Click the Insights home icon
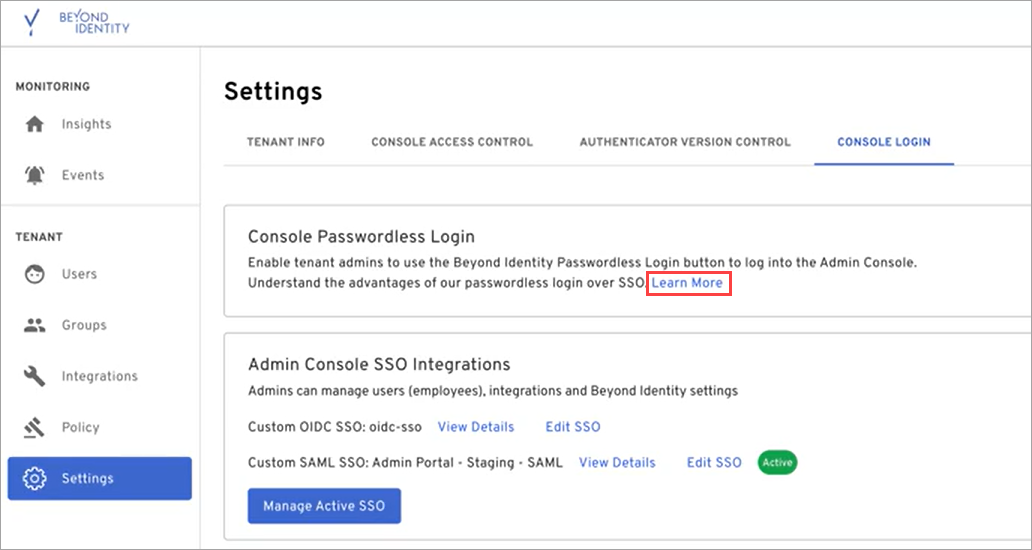 pyautogui.click(x=35, y=125)
